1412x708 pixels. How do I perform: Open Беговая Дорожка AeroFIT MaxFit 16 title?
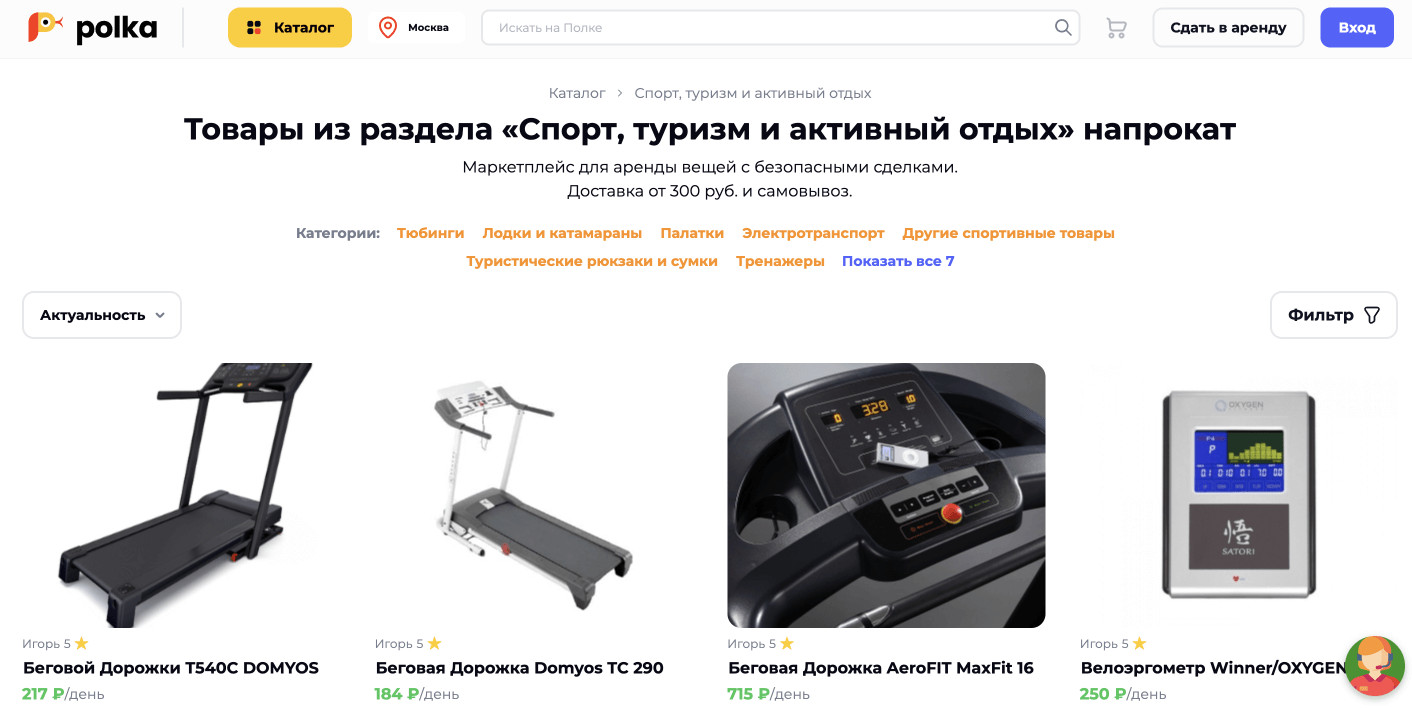click(x=881, y=668)
